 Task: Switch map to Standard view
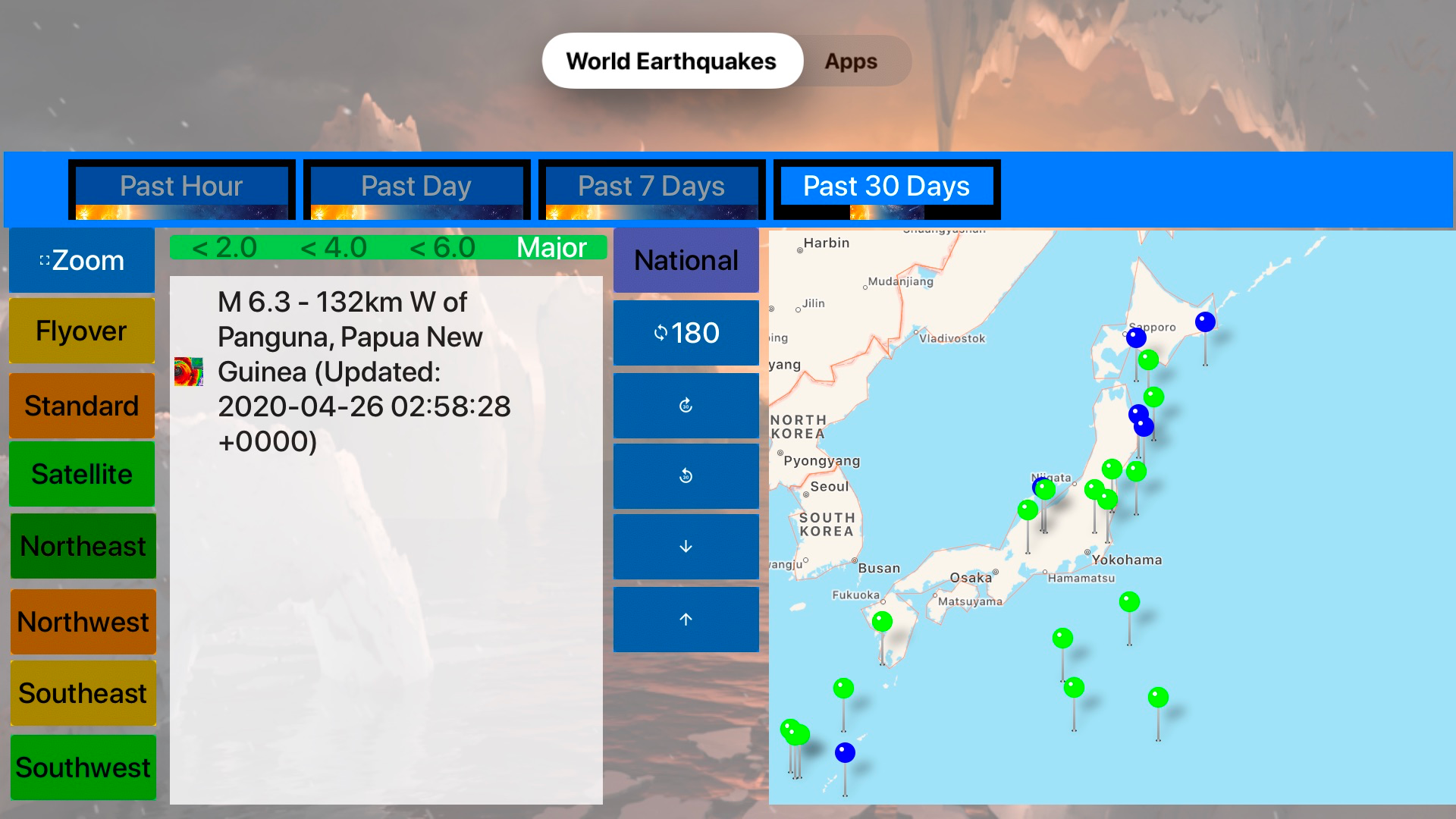(82, 406)
